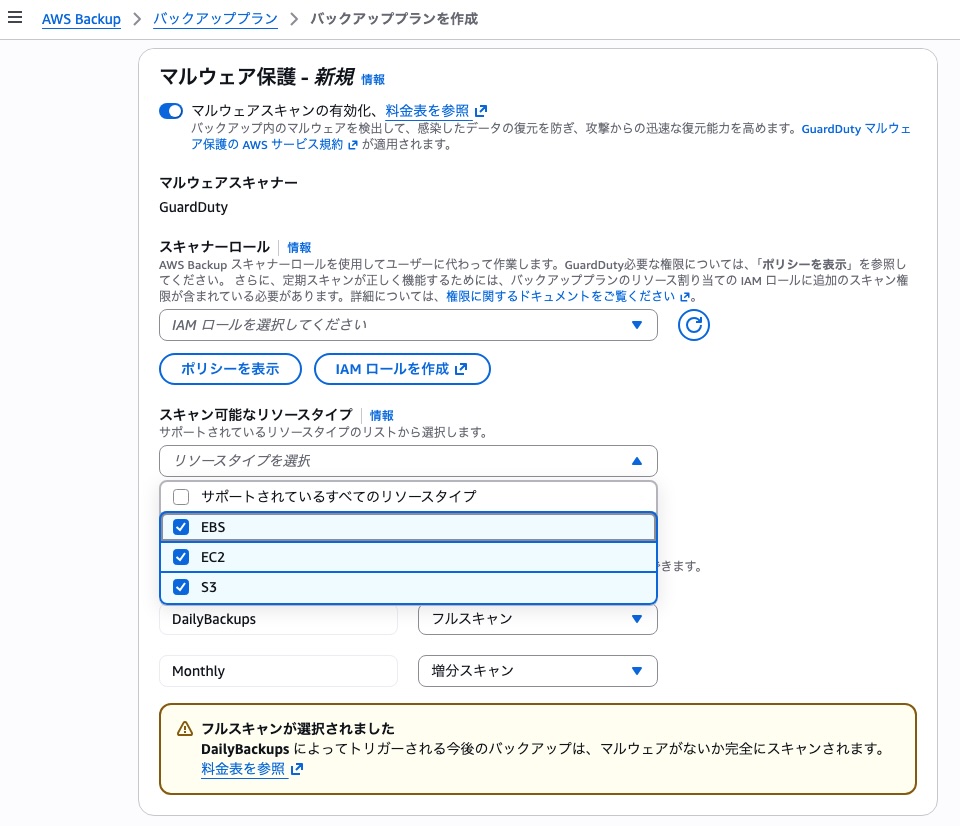
Task: Open 料金表を参照 link in warning alert
Action: coord(243,769)
